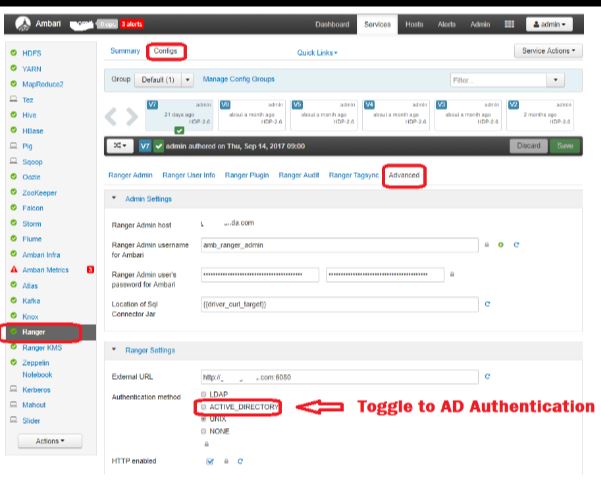The image size is (601, 482).
Task: Select NONE authentication method
Action: click(x=204, y=431)
